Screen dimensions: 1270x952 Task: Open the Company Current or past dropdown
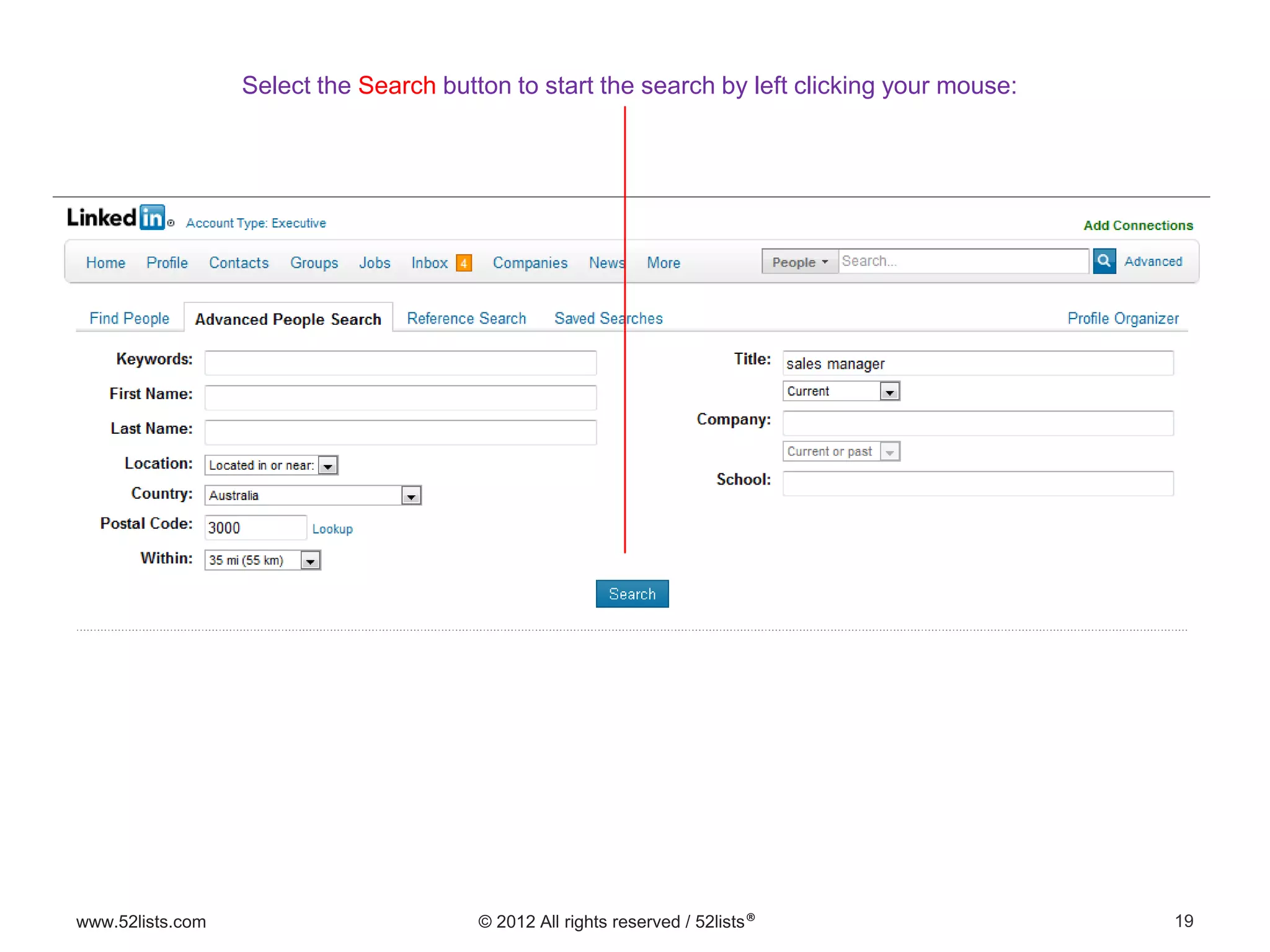pos(889,452)
